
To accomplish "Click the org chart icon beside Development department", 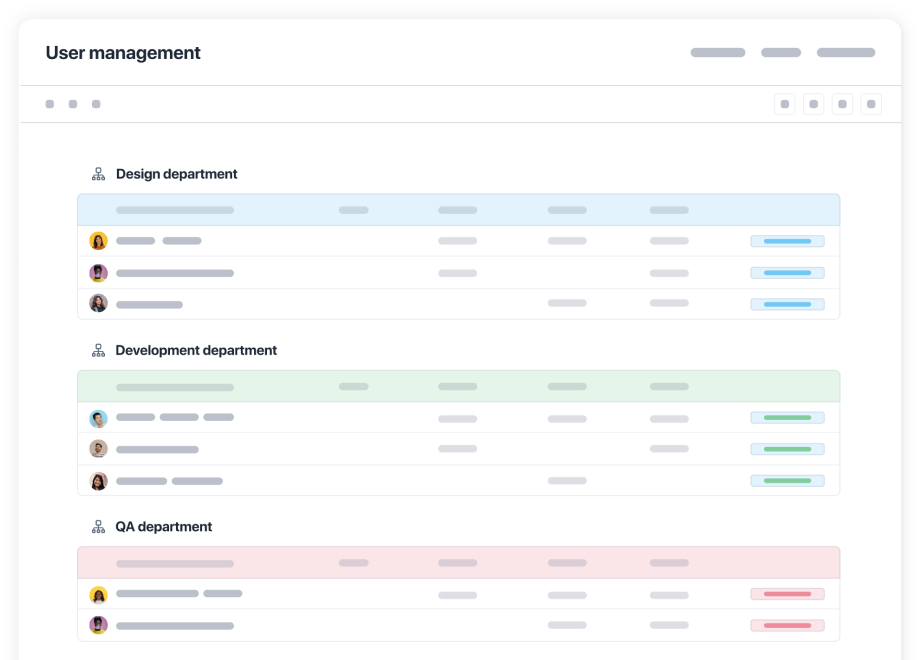I will point(99,351).
